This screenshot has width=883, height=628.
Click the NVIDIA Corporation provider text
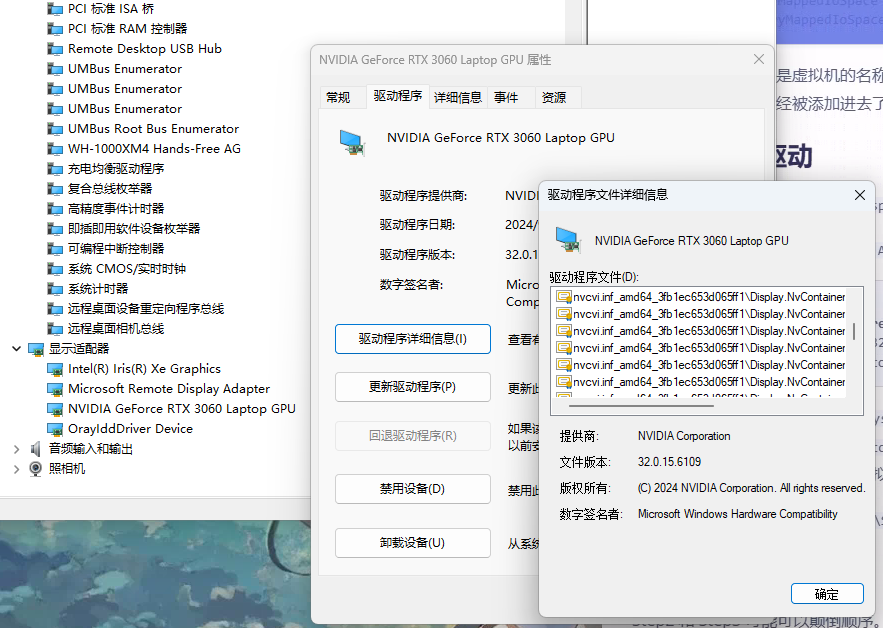[x=684, y=436]
